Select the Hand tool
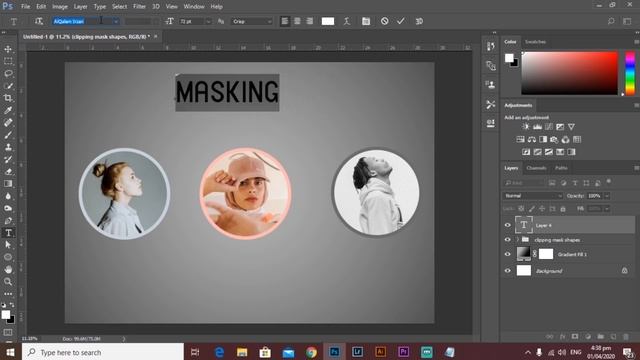The width and height of the screenshot is (640, 360). click(x=8, y=269)
